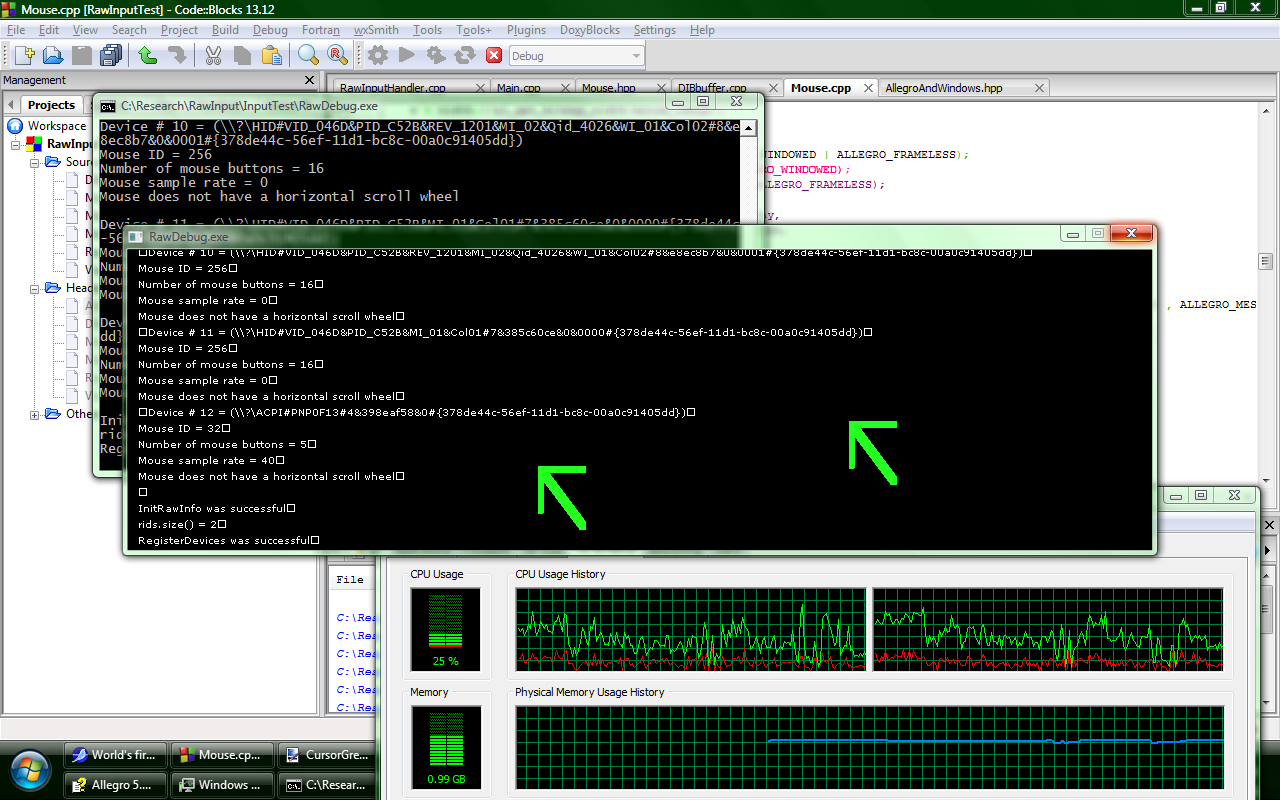The height and width of the screenshot is (800, 1280).
Task: Open the Allegro 5 taskbar button
Action: coord(115,785)
